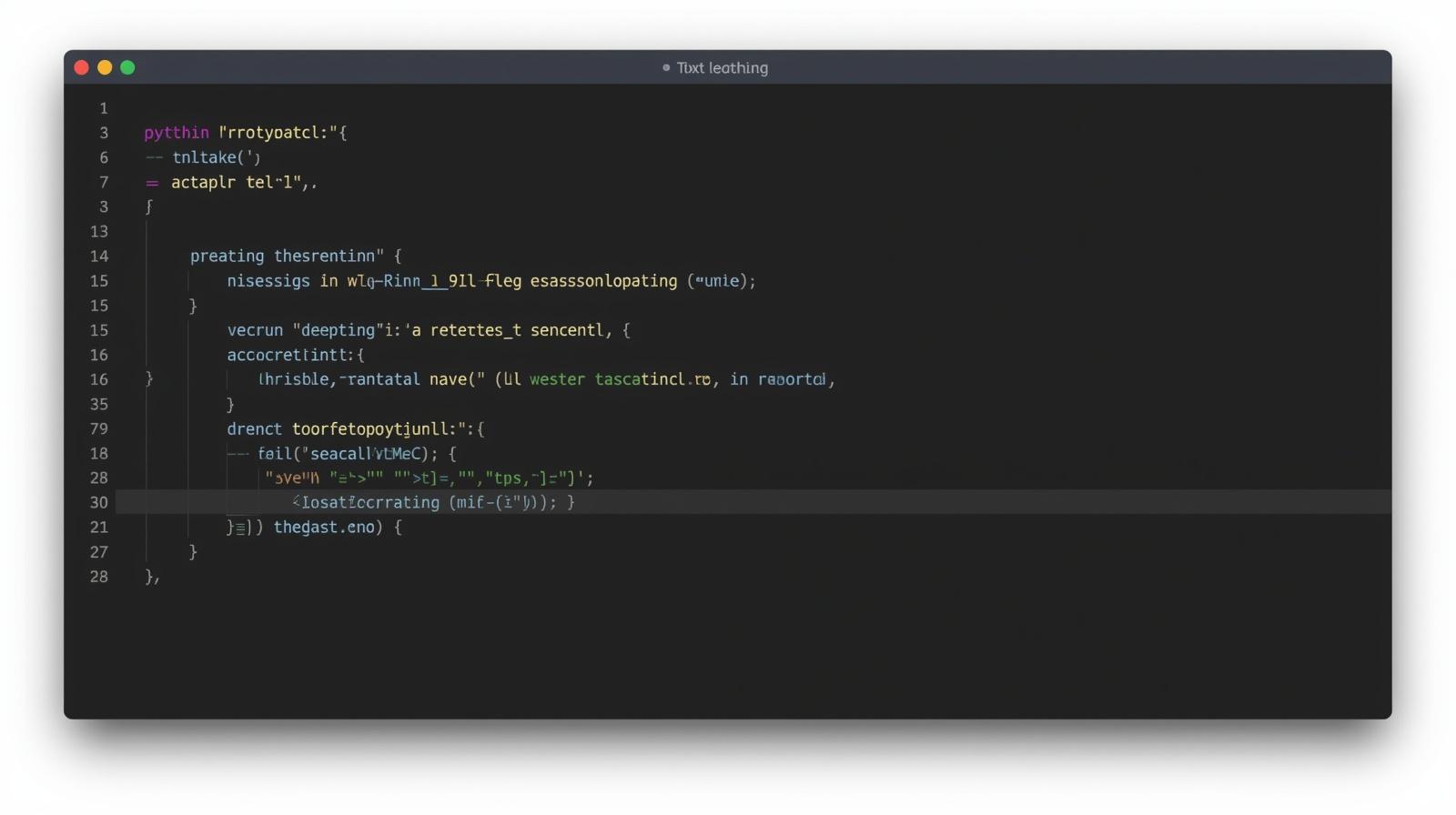Click the window title "Tixt leathing"
The image size is (1456, 815).
[723, 67]
